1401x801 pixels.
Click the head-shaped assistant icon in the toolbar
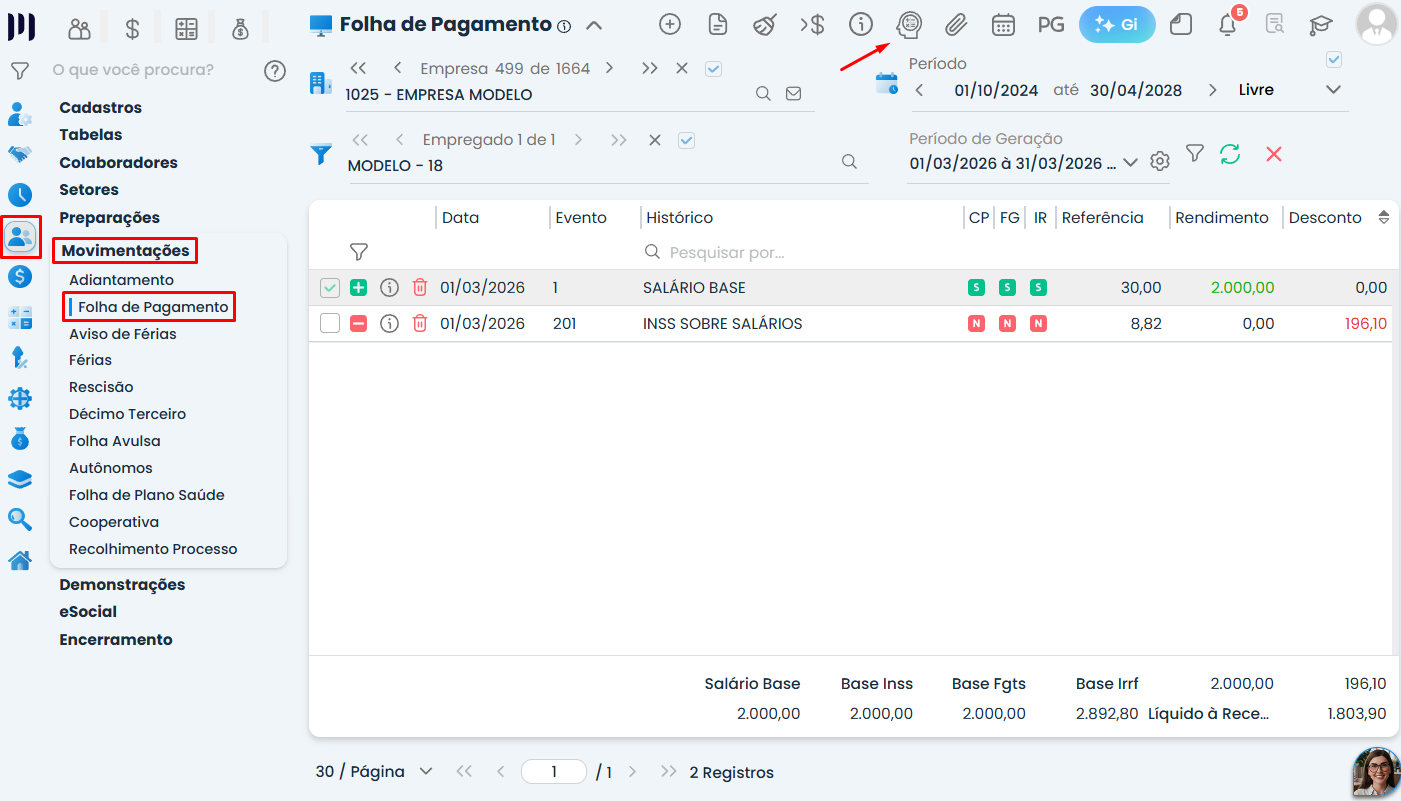(909, 25)
